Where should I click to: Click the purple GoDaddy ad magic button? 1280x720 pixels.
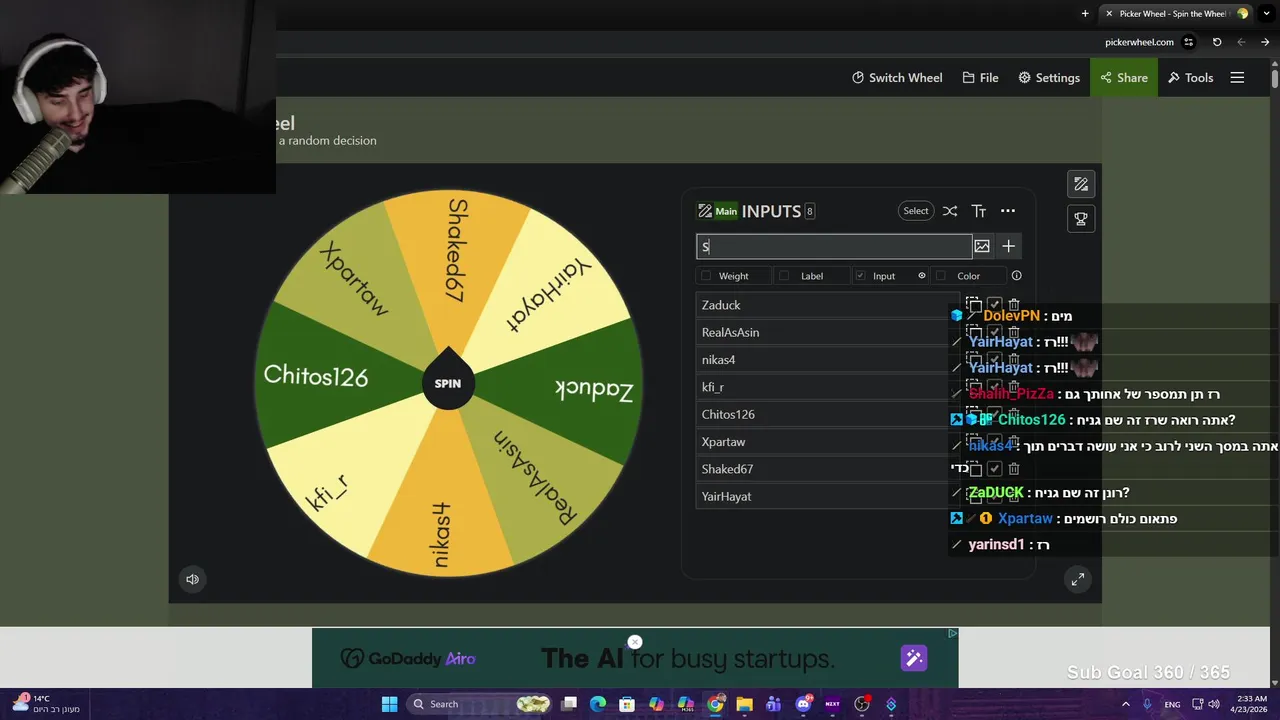pos(914,658)
